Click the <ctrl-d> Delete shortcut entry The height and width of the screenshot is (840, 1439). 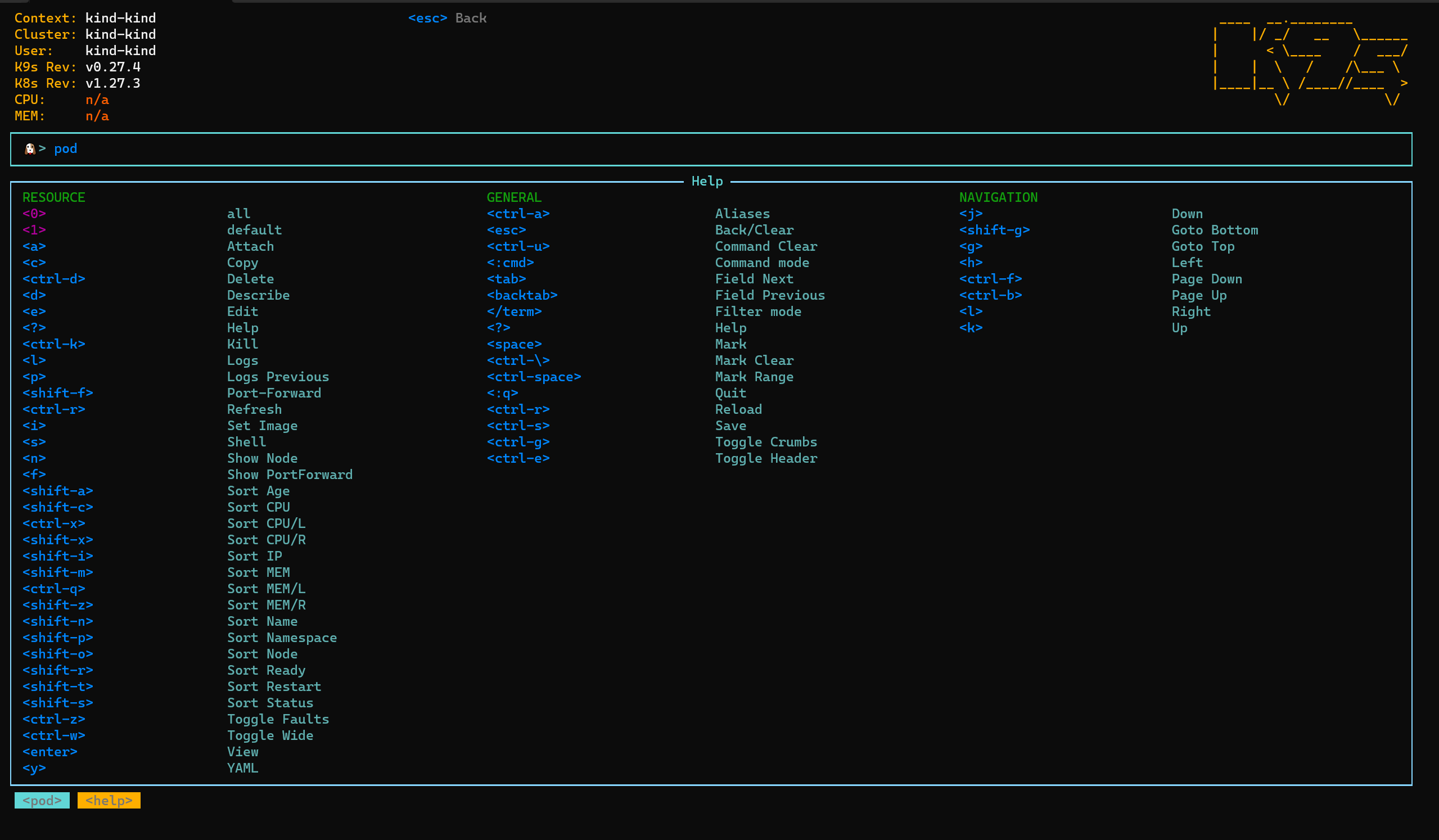[53, 279]
